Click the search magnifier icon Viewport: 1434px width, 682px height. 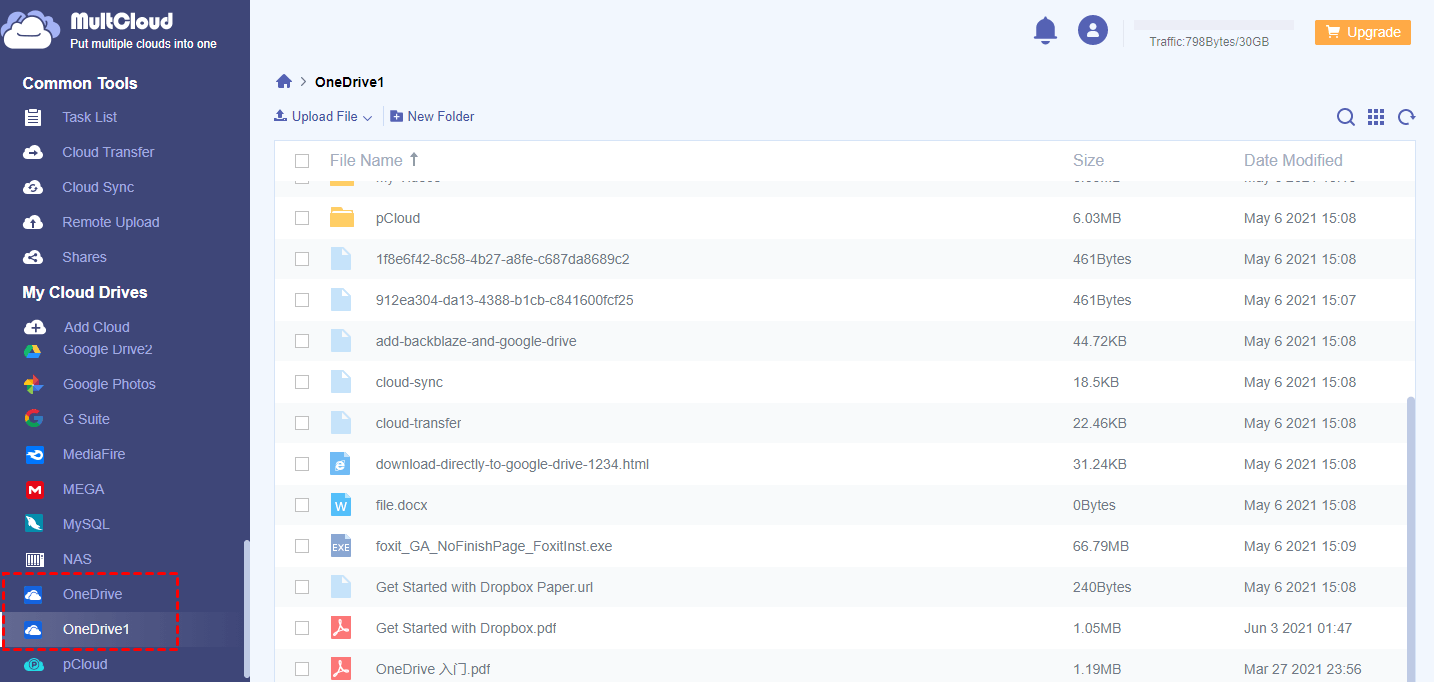point(1346,117)
